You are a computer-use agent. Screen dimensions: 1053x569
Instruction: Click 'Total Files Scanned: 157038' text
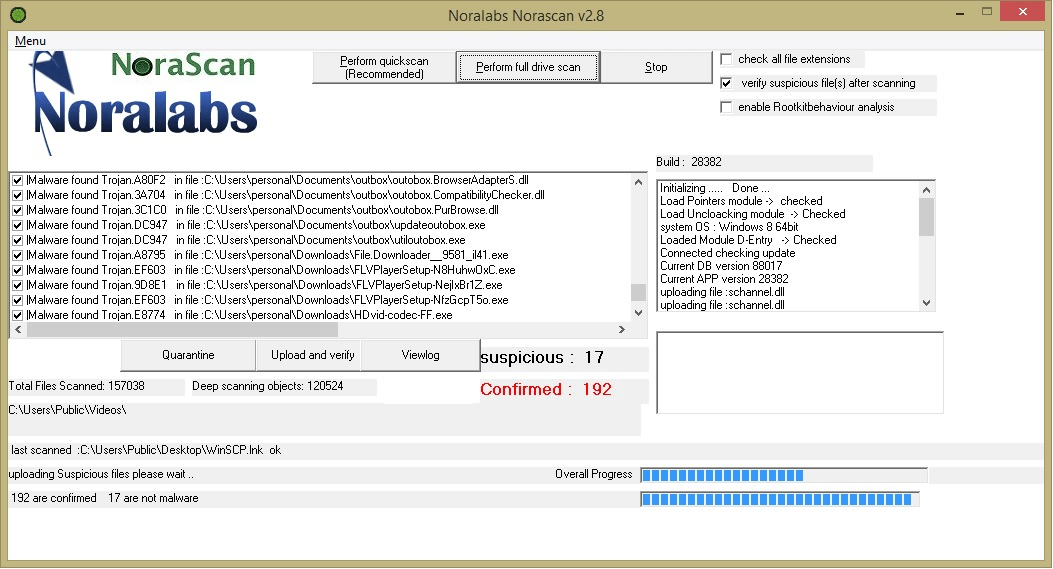click(77, 386)
